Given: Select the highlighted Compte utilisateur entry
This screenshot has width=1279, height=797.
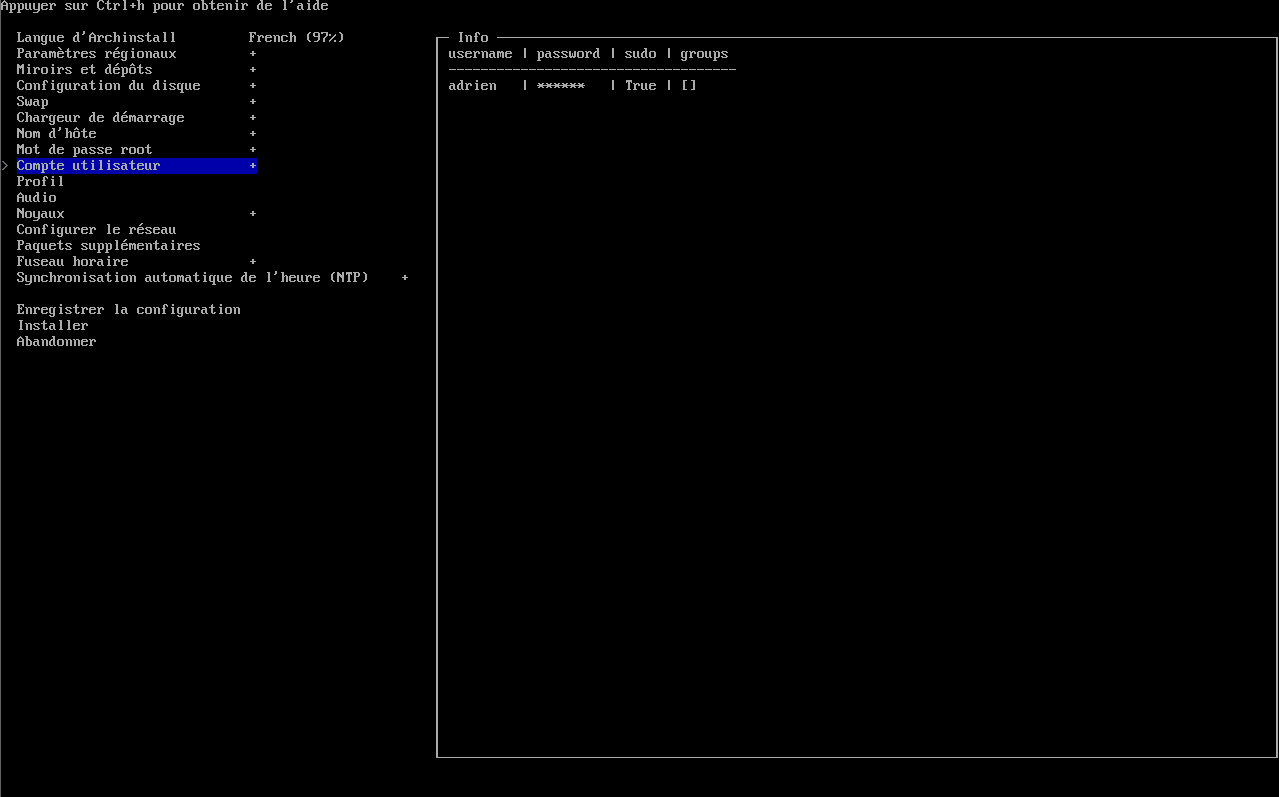Looking at the screenshot, I should 136,165.
